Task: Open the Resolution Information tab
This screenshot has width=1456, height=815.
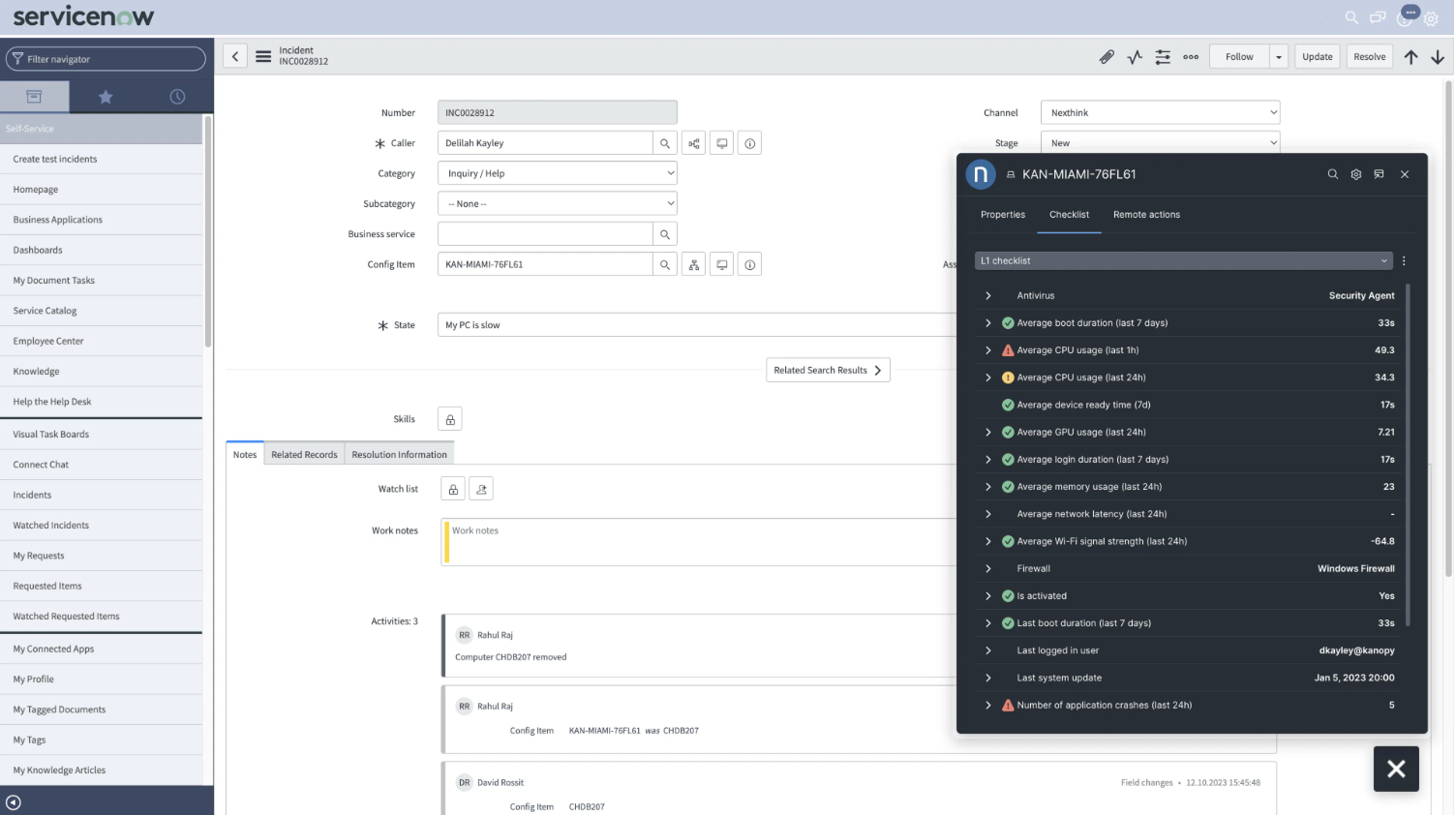Action: (x=399, y=455)
